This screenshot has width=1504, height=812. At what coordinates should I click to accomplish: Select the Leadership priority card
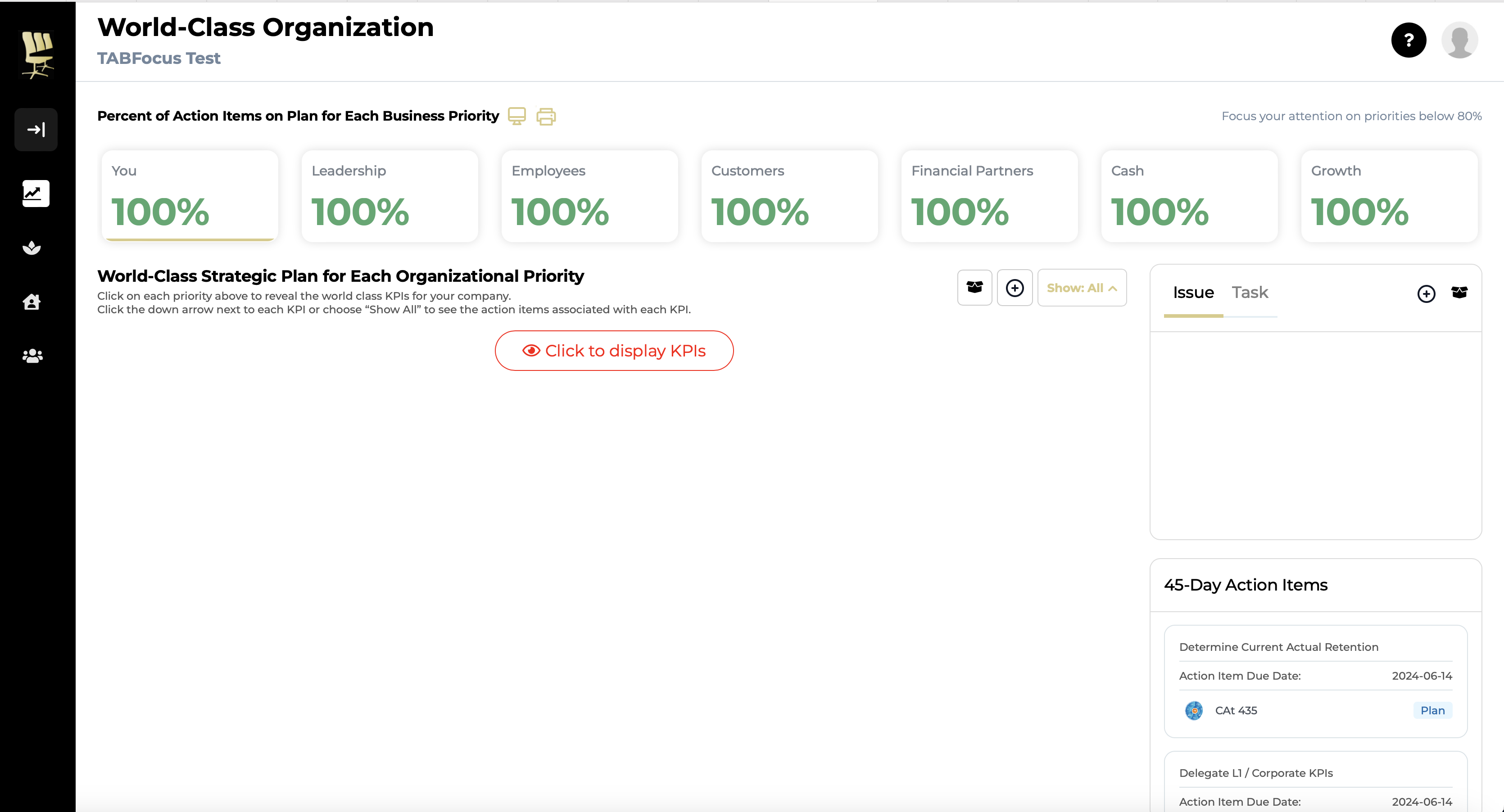tap(390, 196)
